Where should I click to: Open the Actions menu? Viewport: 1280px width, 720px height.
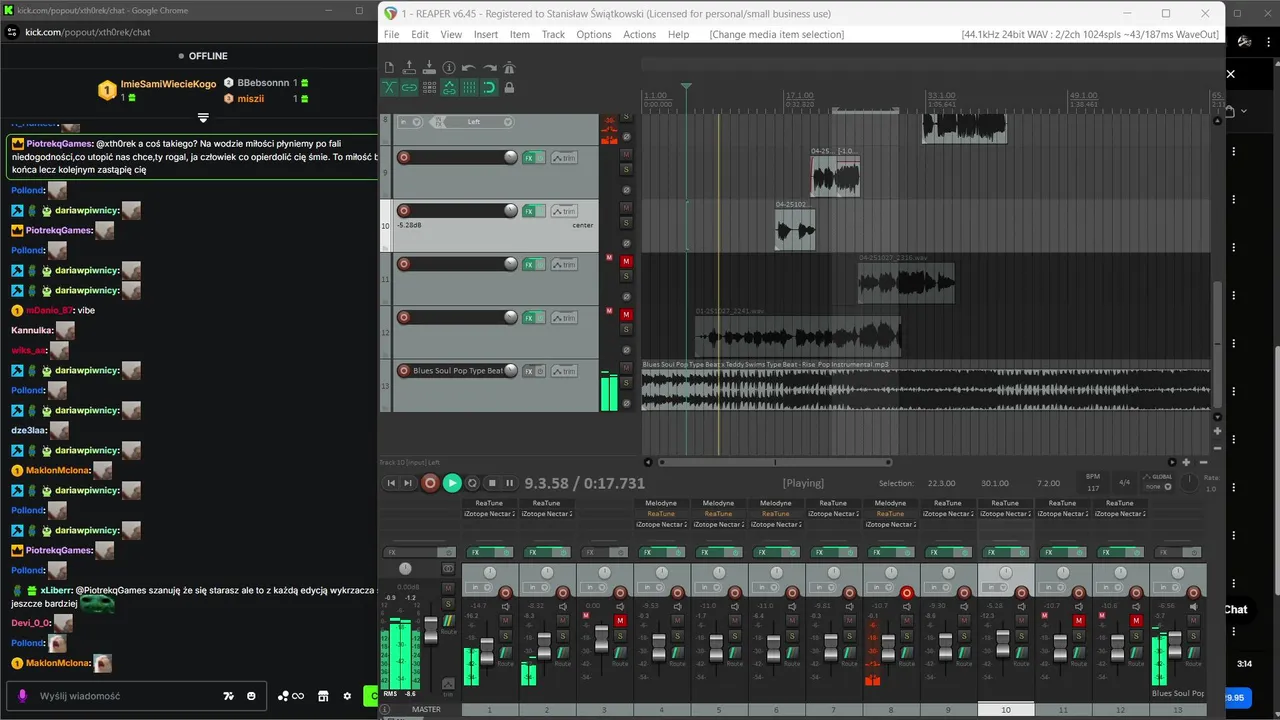click(640, 34)
